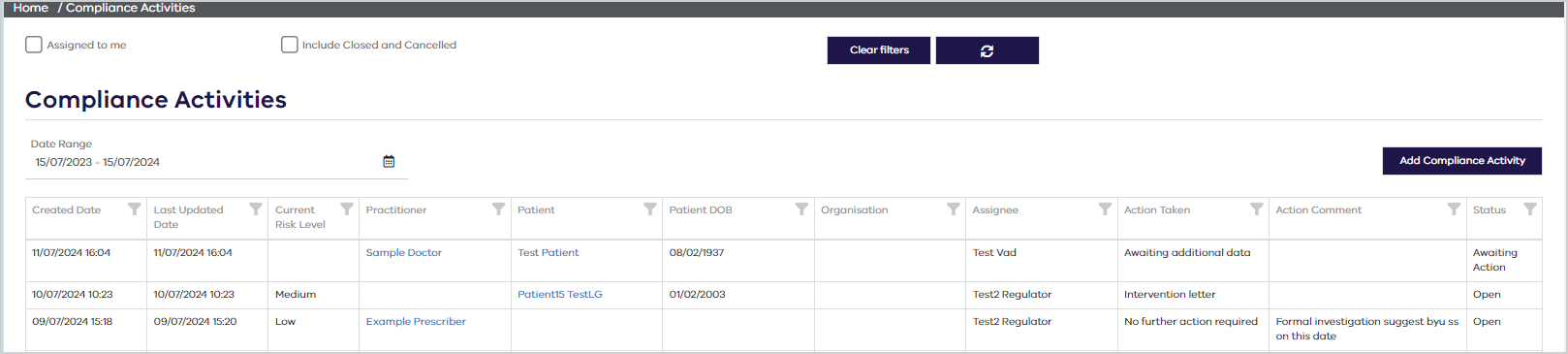Tick Include Closed and Cancelled checkbox
The image size is (1568, 354).
pos(290,45)
